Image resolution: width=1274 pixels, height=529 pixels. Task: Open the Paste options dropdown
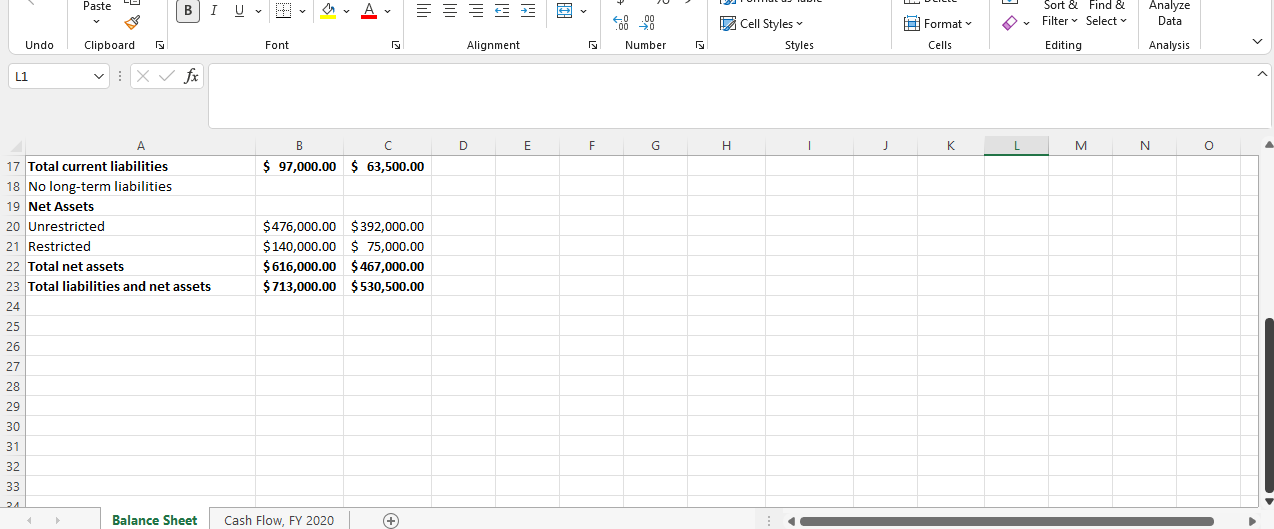click(97, 20)
